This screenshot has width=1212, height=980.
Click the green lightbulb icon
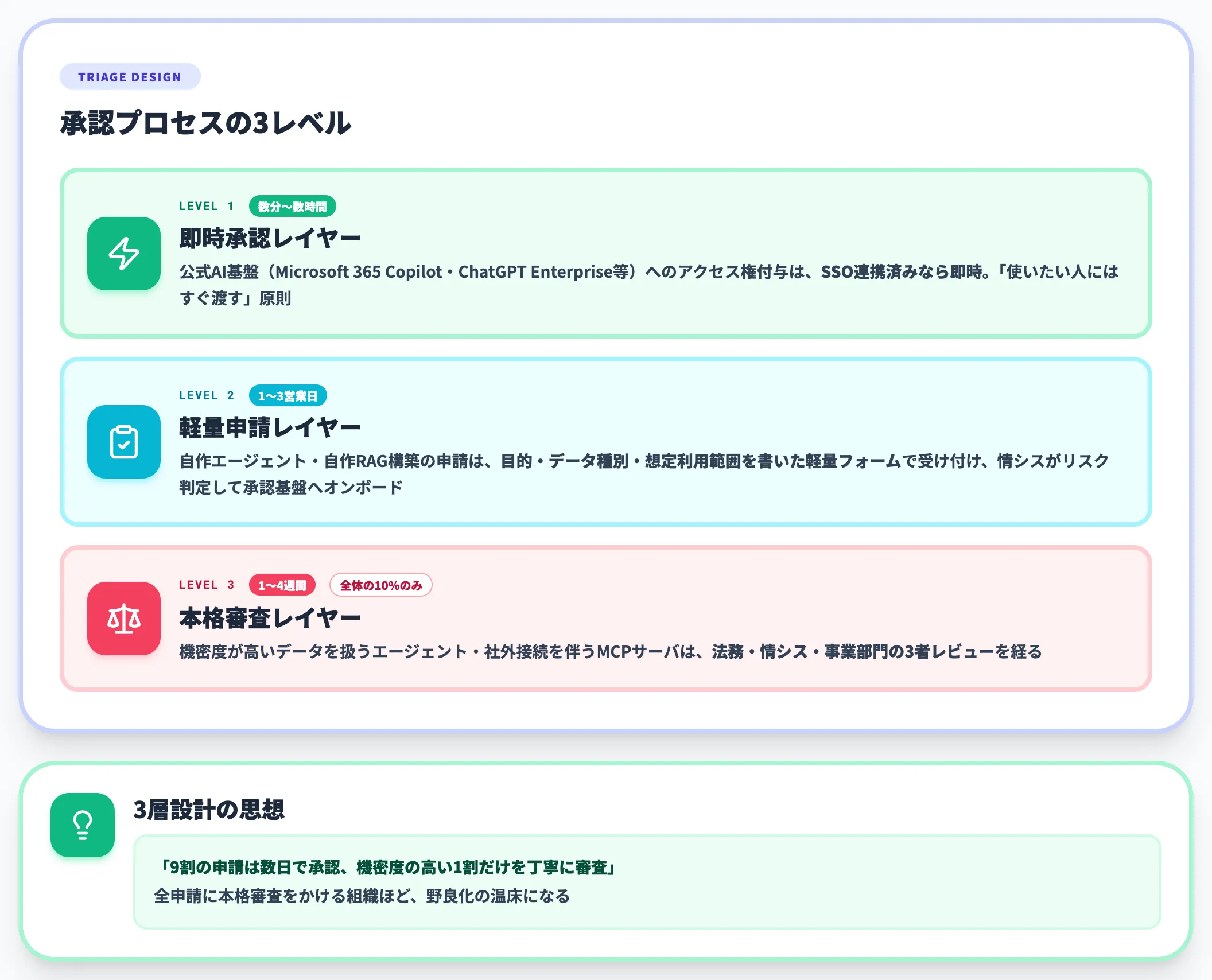[83, 825]
